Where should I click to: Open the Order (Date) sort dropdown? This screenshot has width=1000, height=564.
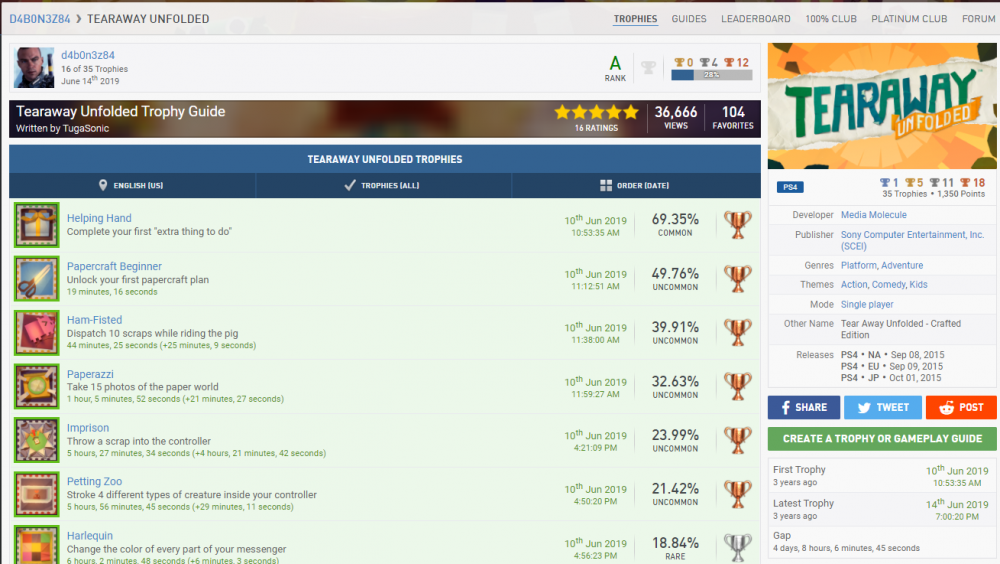click(x=635, y=186)
